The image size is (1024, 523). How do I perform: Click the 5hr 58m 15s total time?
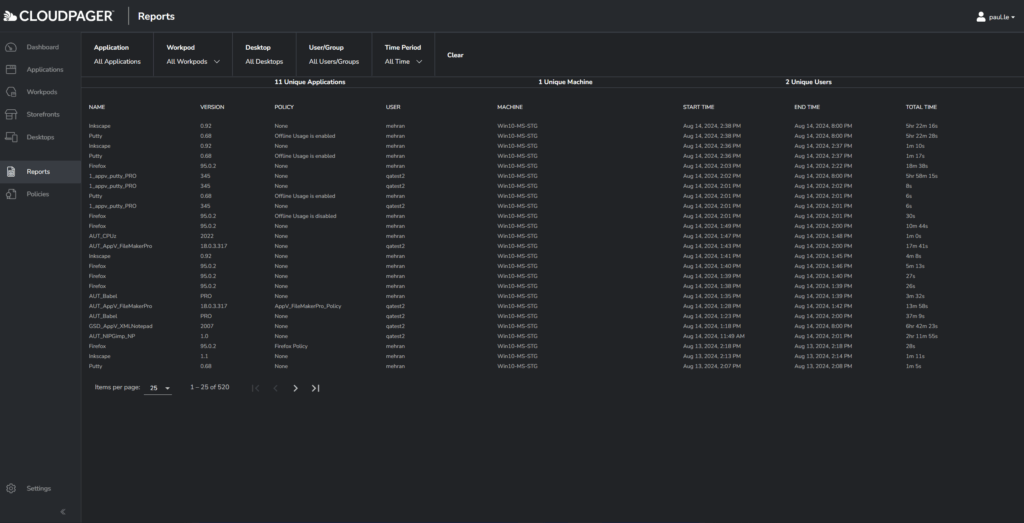click(x=921, y=176)
